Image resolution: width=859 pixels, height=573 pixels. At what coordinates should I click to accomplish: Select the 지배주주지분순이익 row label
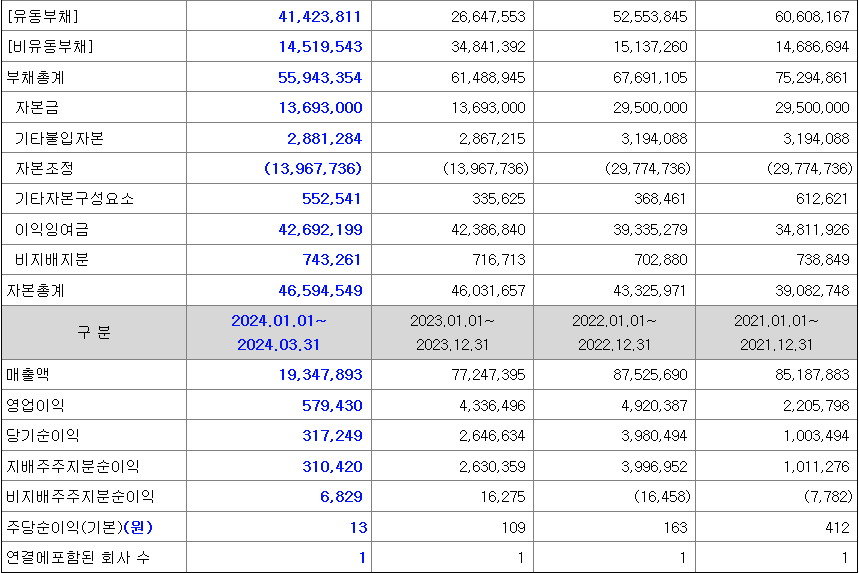click(x=73, y=466)
